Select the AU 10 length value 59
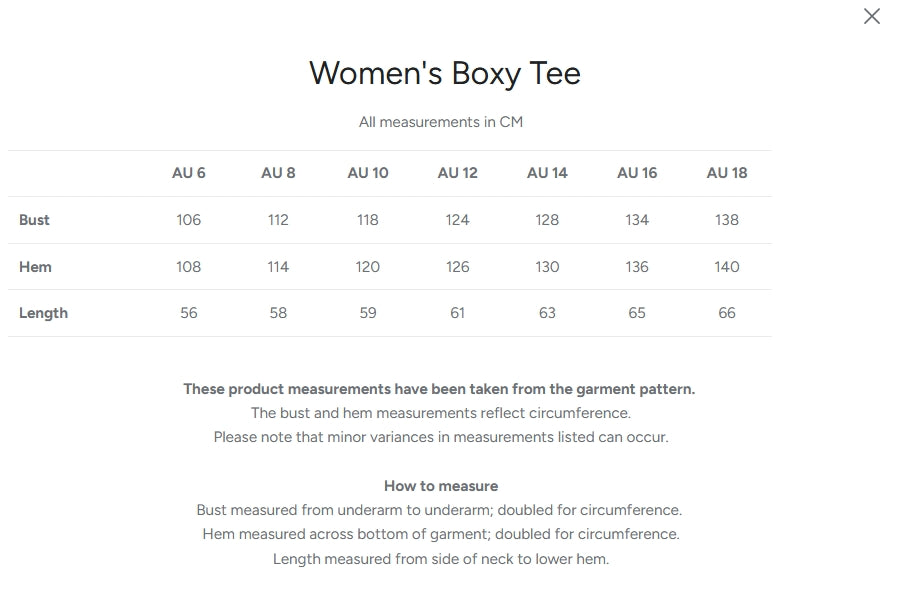907x604 pixels. tap(368, 313)
